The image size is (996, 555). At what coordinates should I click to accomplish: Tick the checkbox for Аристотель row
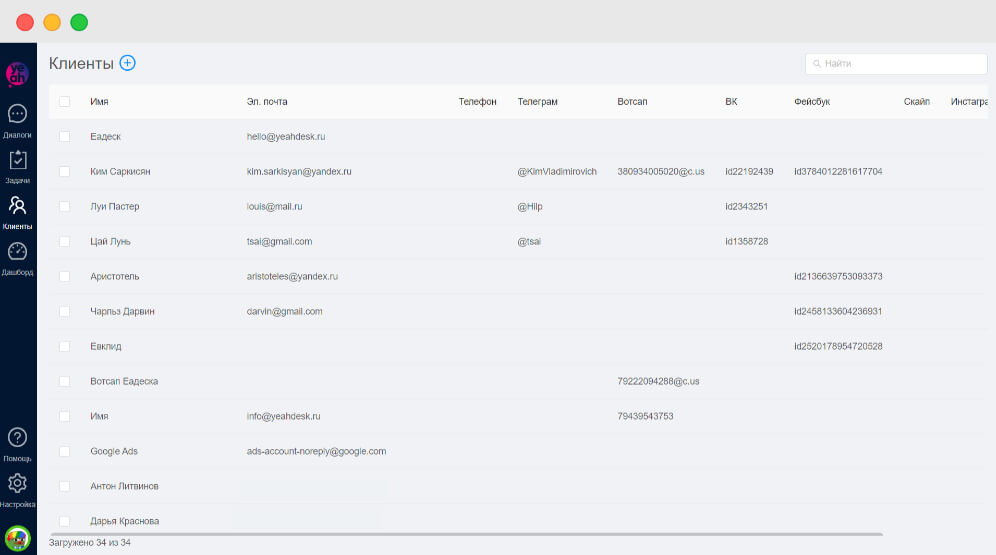(x=65, y=277)
